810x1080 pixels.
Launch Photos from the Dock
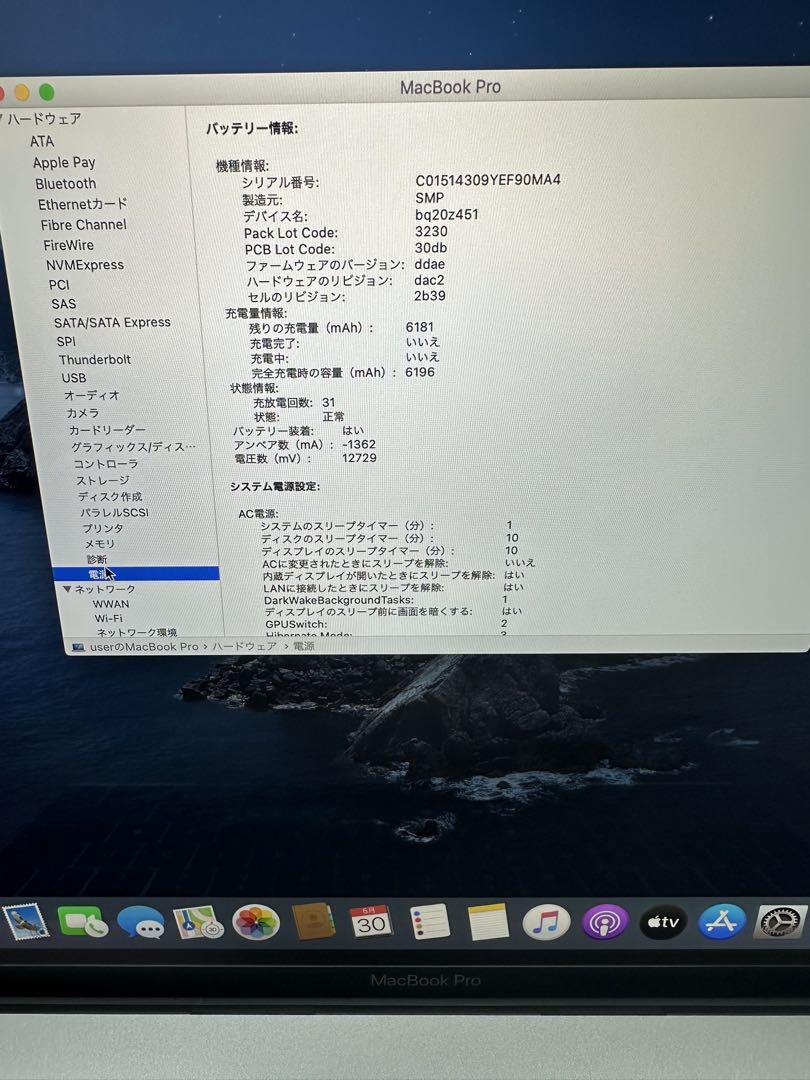coord(256,922)
